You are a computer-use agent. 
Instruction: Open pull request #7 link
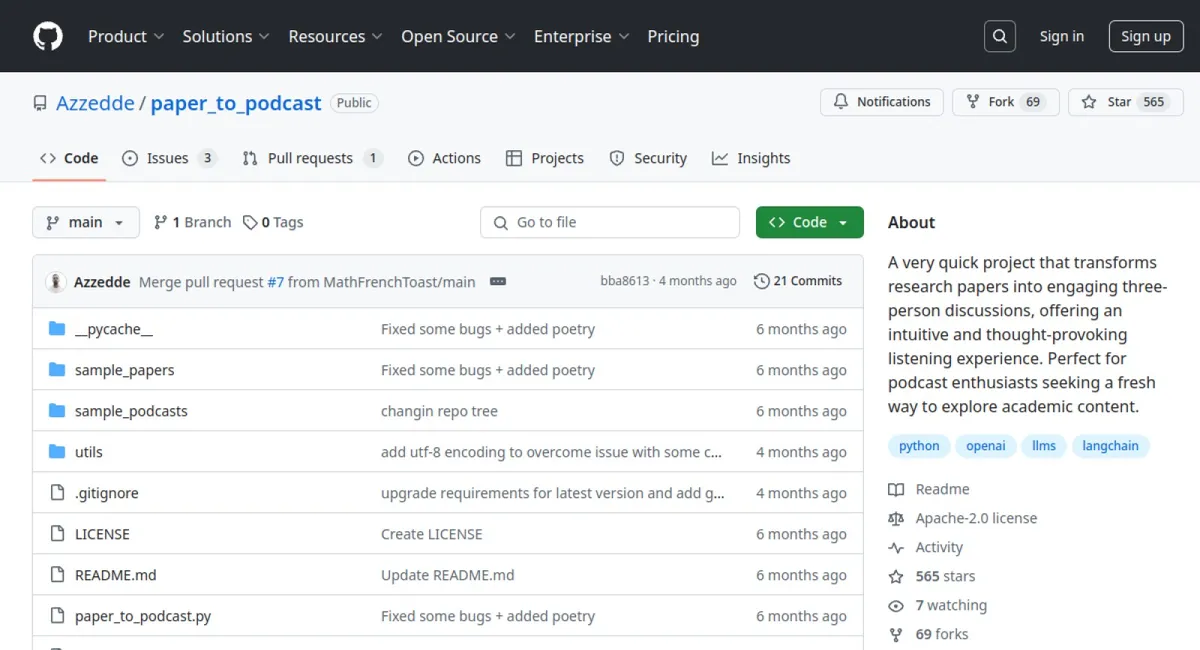coord(275,282)
